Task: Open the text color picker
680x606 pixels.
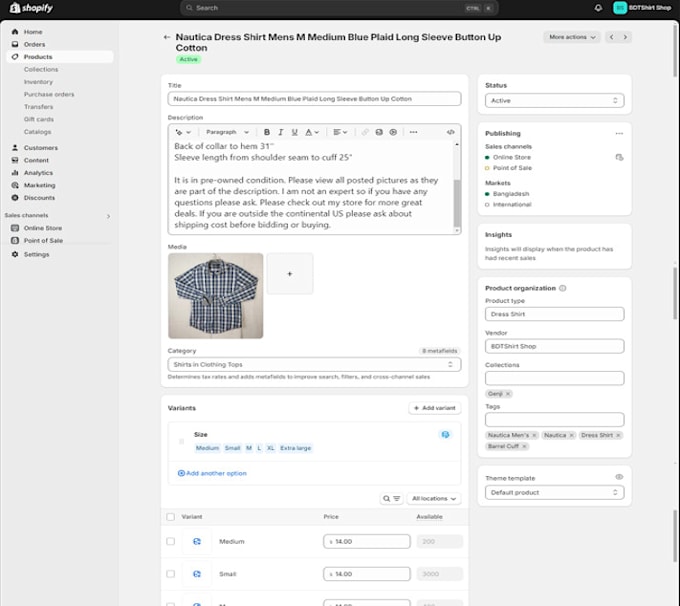Action: [312, 132]
